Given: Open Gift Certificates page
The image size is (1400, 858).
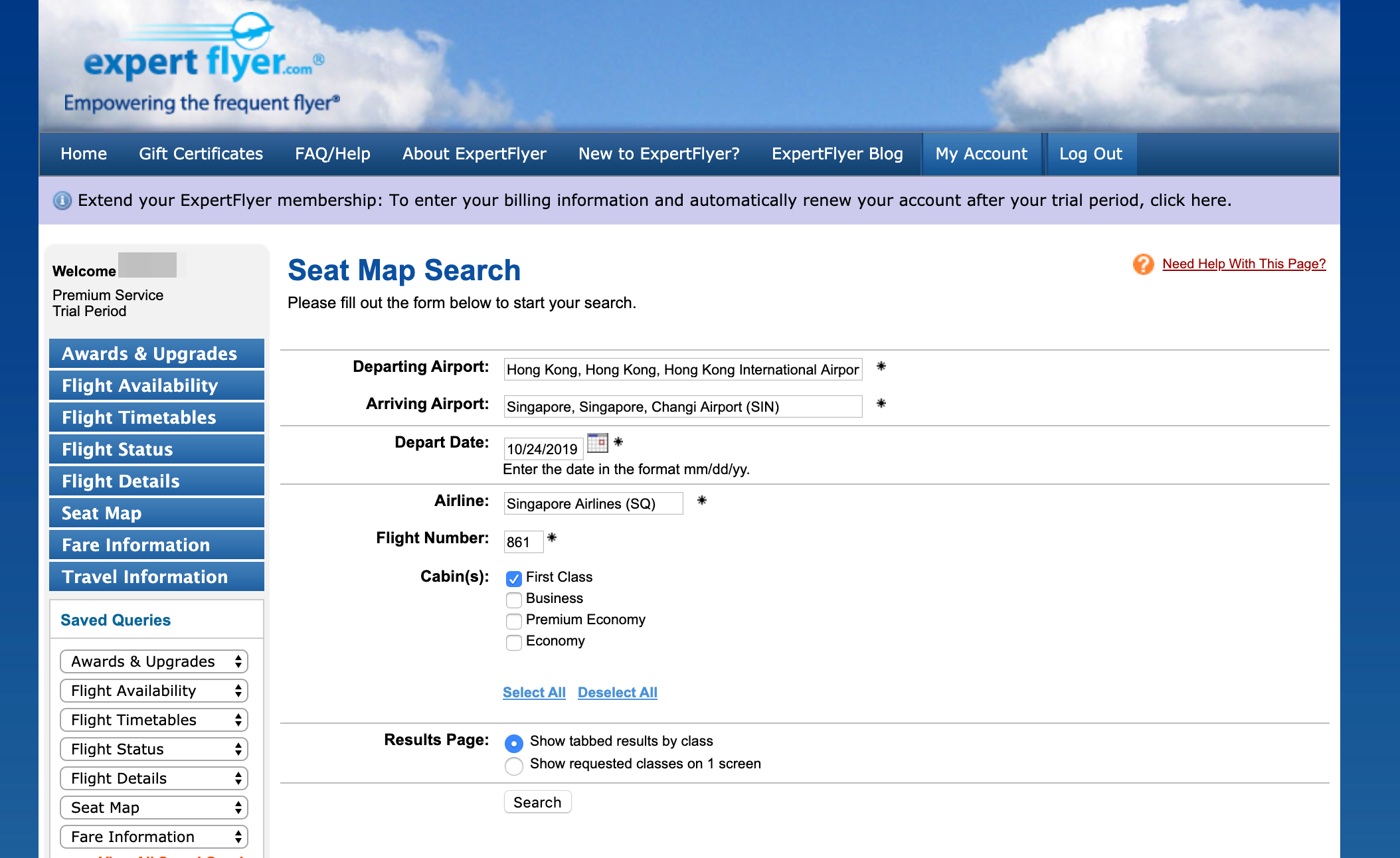Looking at the screenshot, I should pos(201,154).
